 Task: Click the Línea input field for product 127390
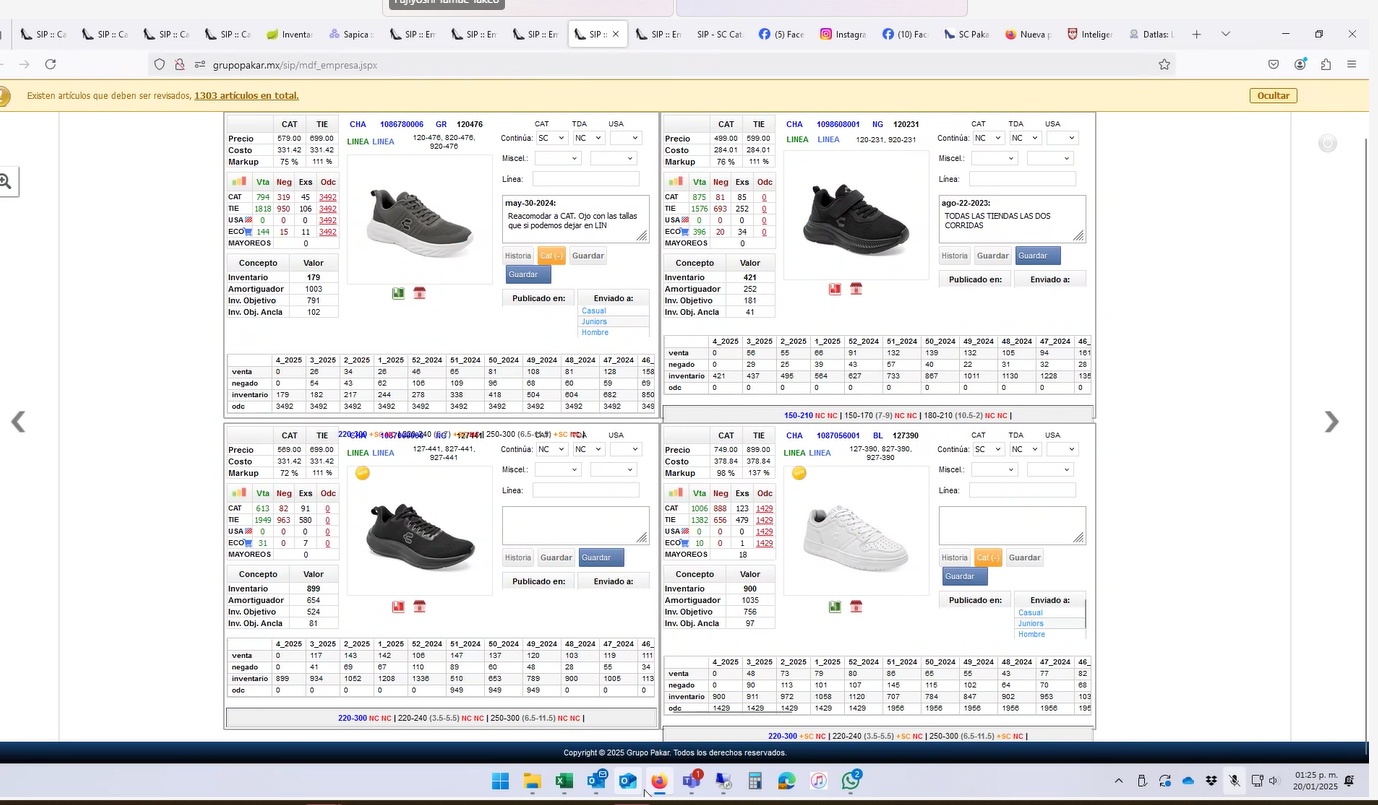pos(1022,491)
